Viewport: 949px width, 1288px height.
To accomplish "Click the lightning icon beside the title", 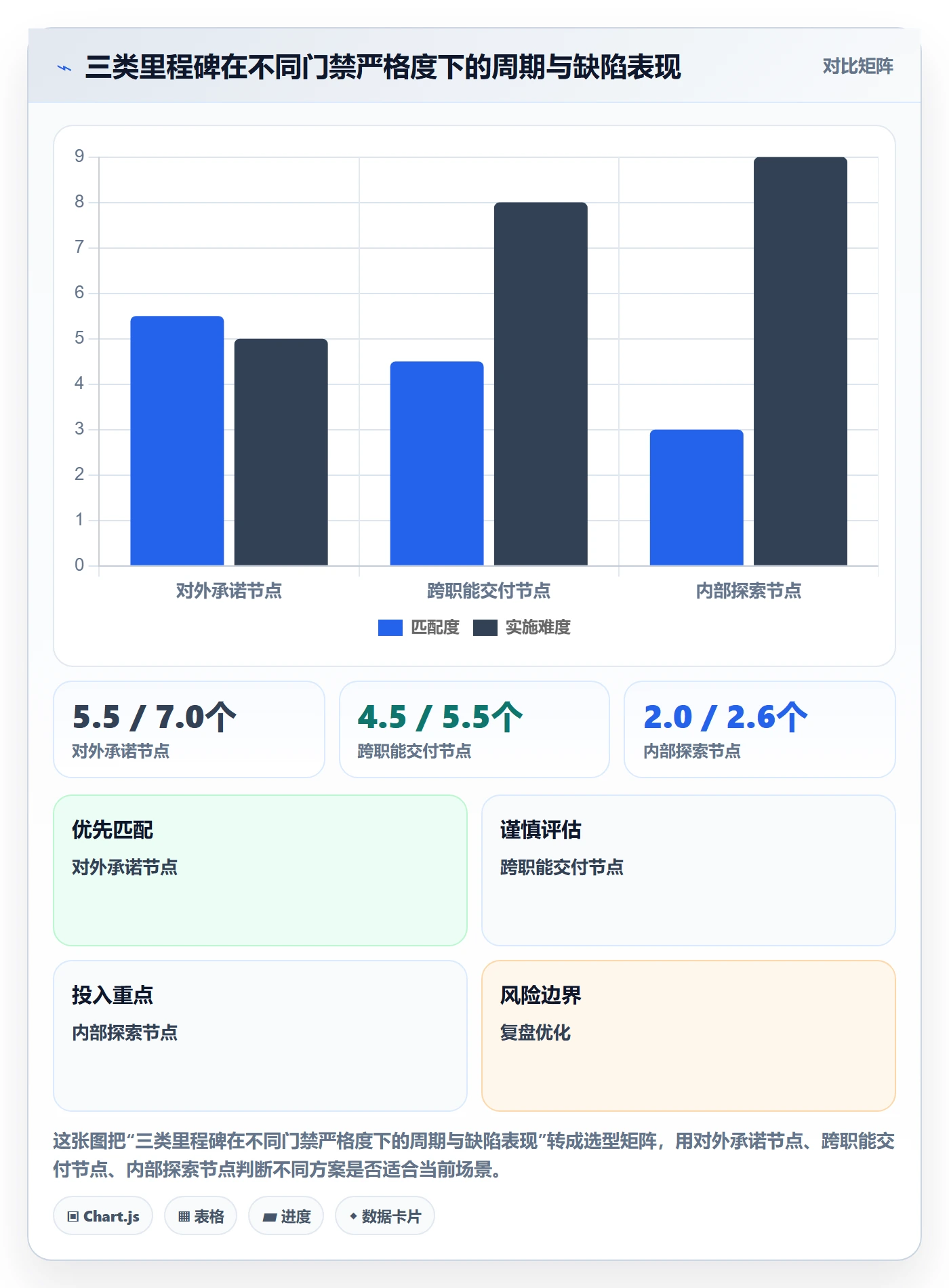I will (64, 68).
